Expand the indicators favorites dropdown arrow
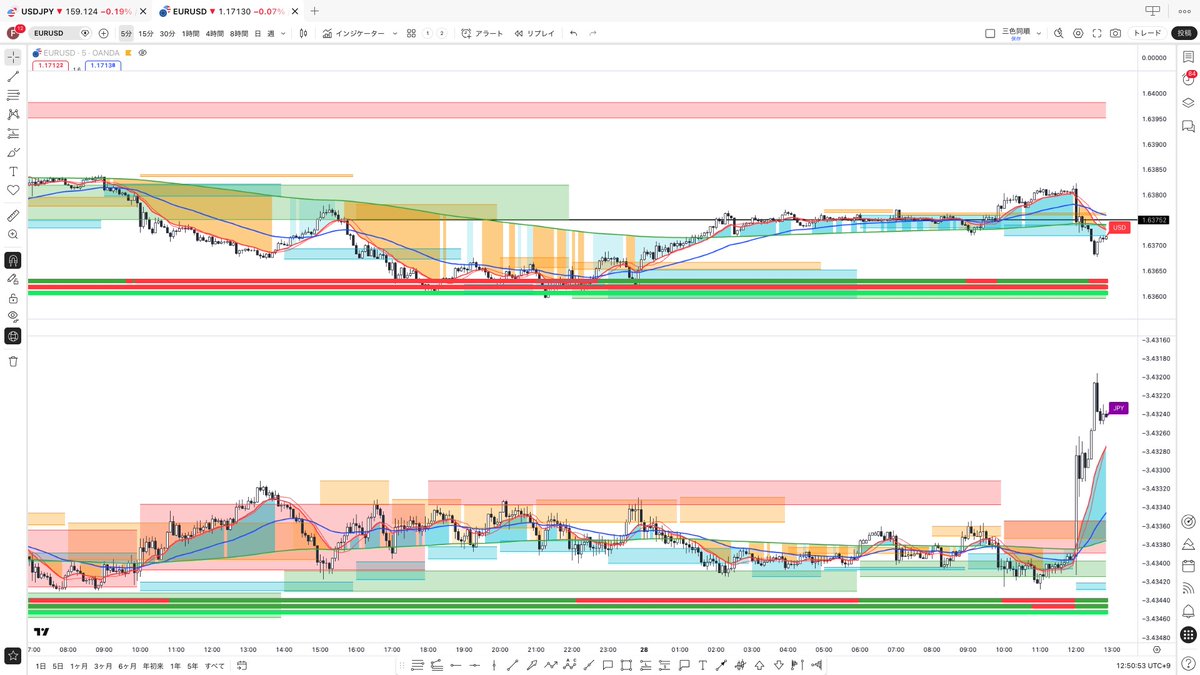 tap(394, 33)
